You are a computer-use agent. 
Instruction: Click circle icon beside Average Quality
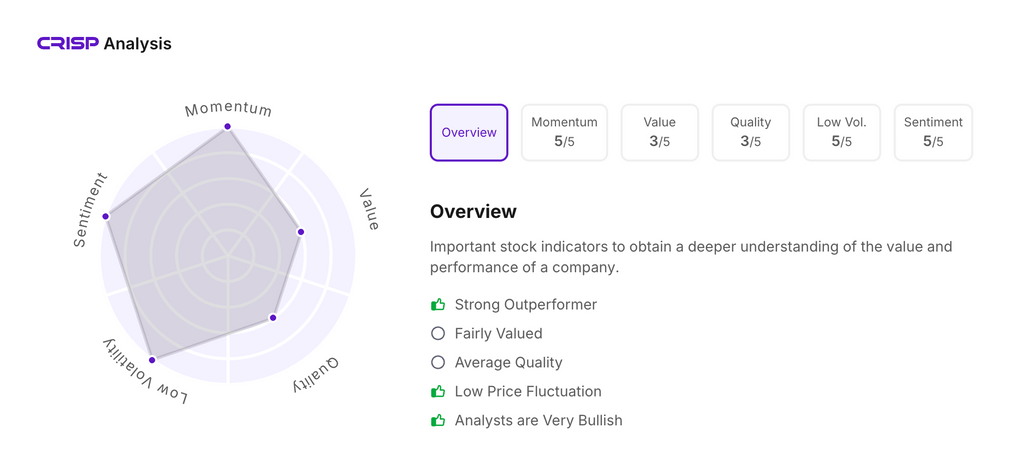[438, 363]
